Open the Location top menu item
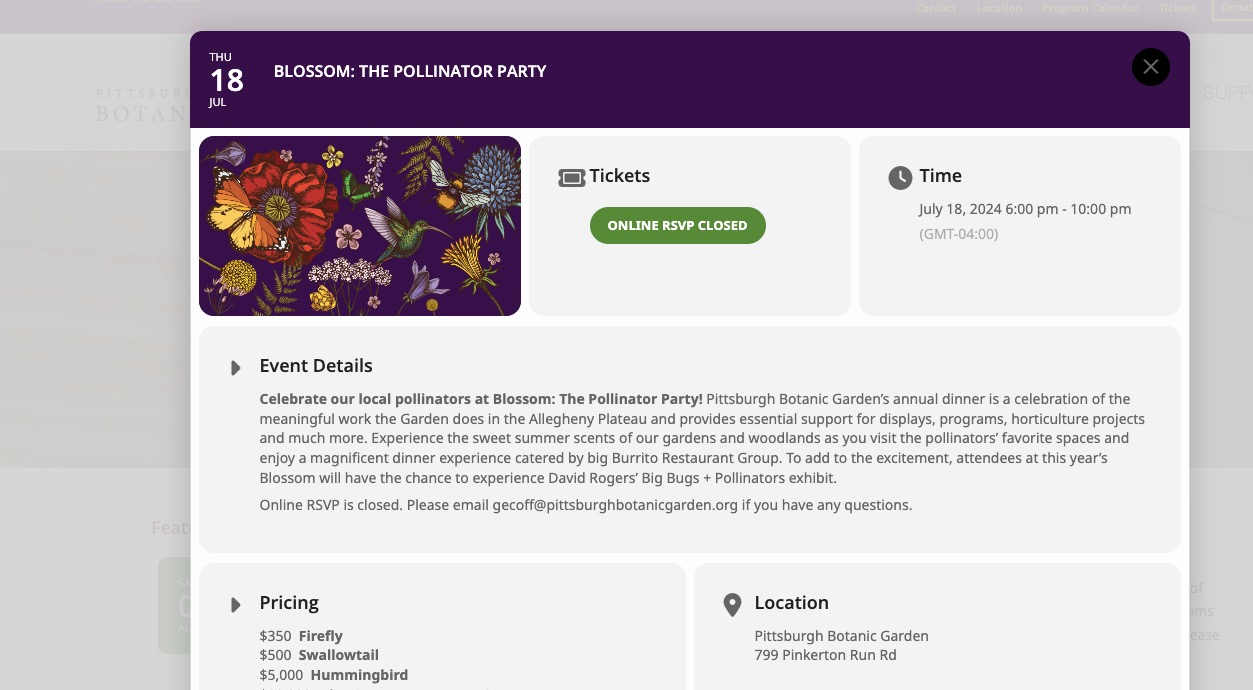The width and height of the screenshot is (1253, 690). pos(999,8)
